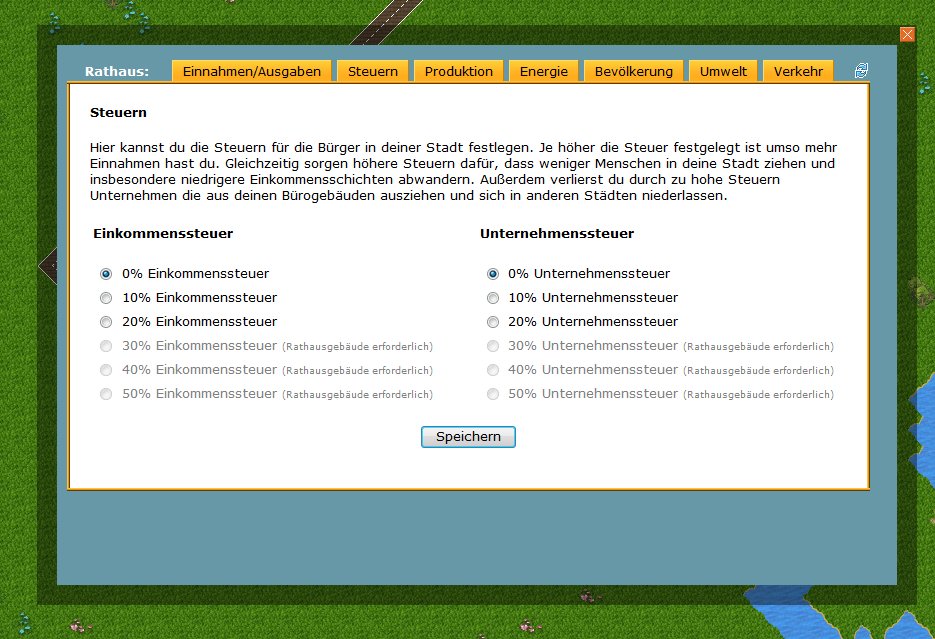Select disabled 30% Einkommenssteuer option
Screen dimensions: 935x639
[106, 346]
